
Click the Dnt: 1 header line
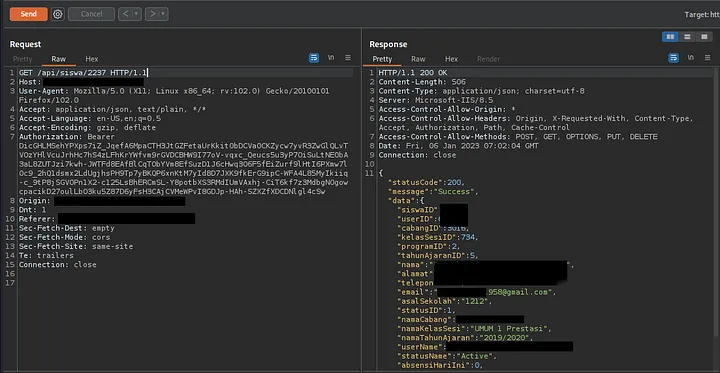pyautogui.click(x=33, y=210)
